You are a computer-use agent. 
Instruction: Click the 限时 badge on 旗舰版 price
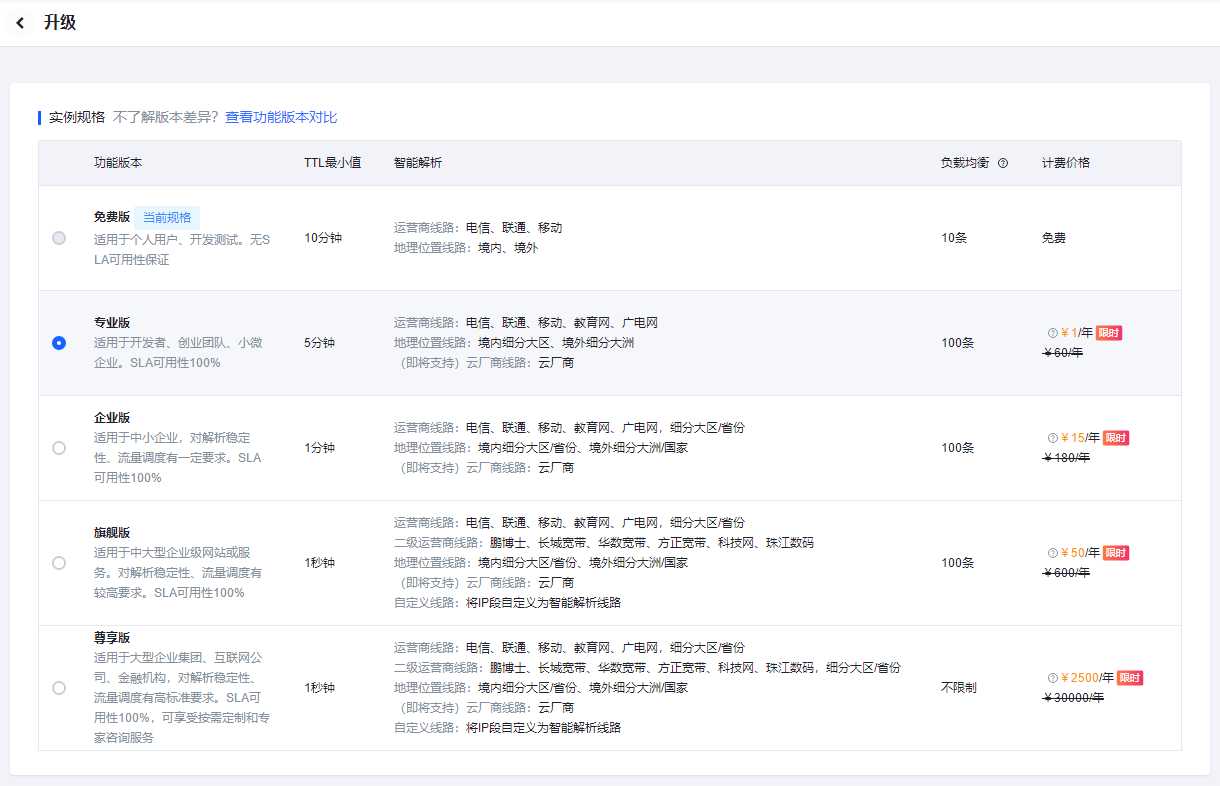coord(1116,553)
